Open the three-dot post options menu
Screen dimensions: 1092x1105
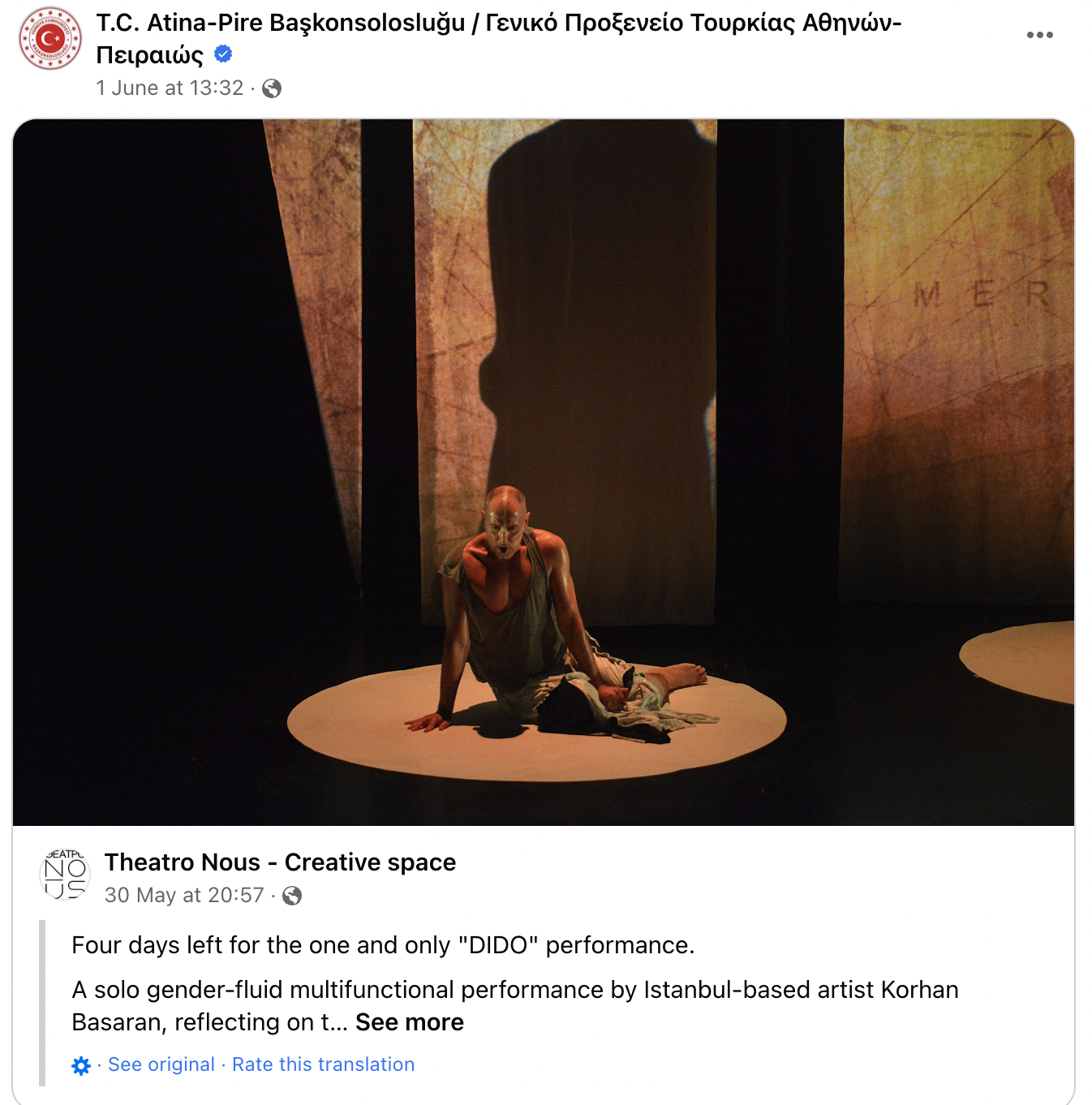(1039, 35)
